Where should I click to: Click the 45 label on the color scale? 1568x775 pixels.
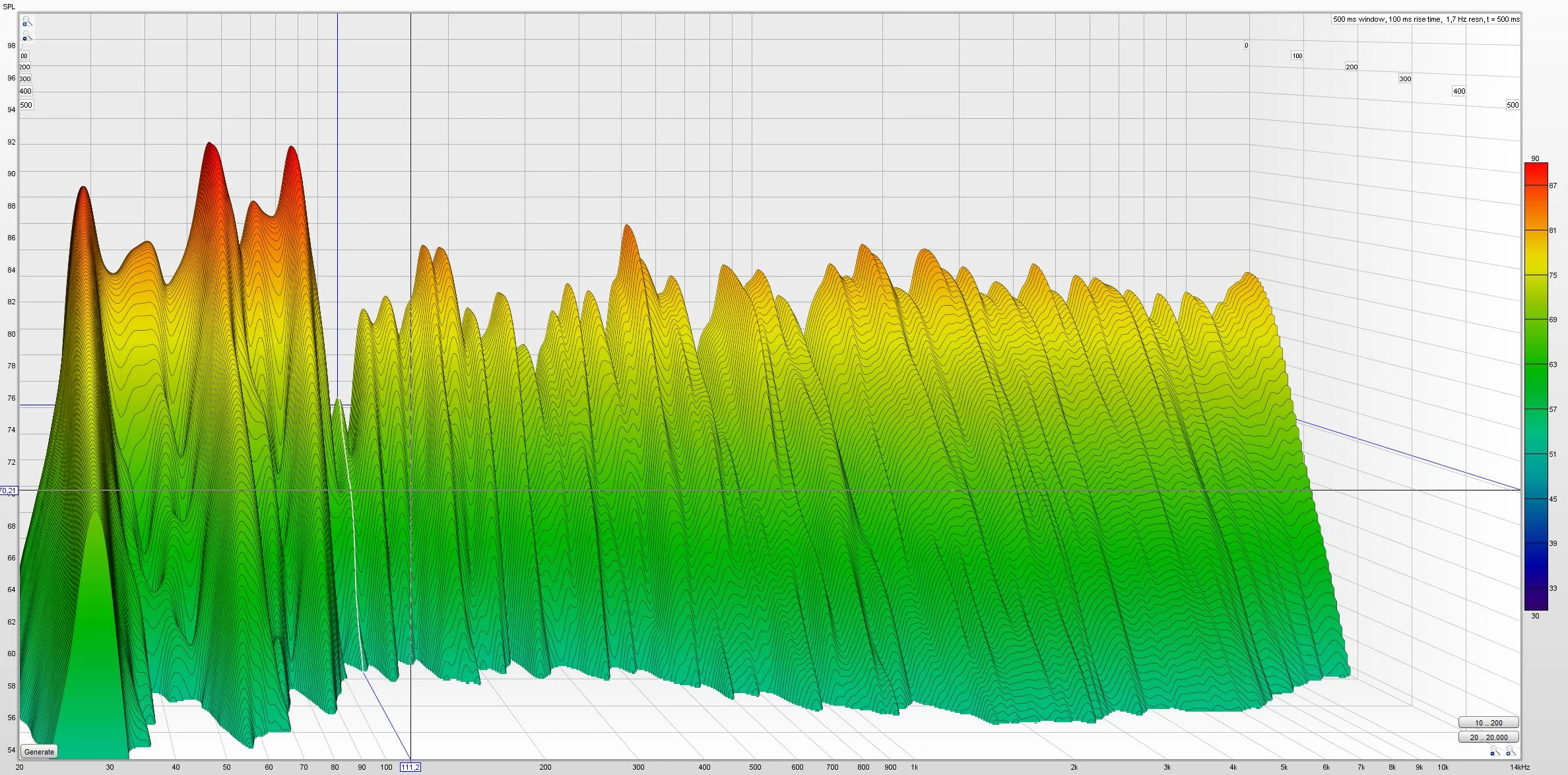click(1553, 499)
